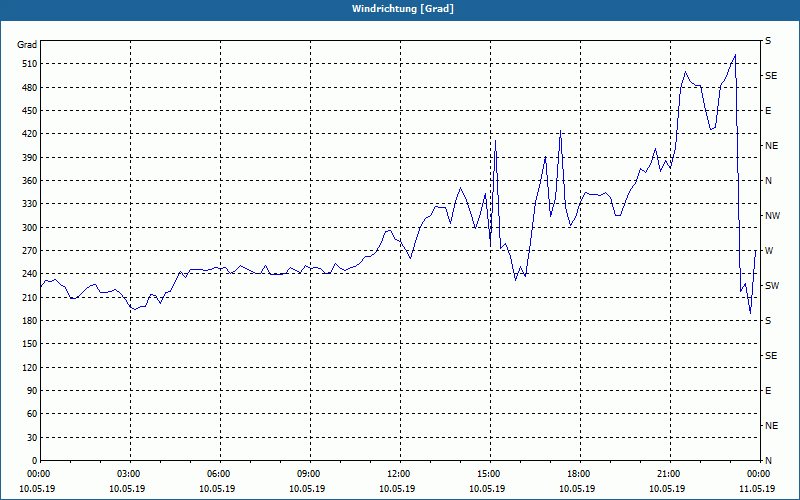Select the "SE" compass label level with 135
The image size is (800, 500).
[771, 356]
